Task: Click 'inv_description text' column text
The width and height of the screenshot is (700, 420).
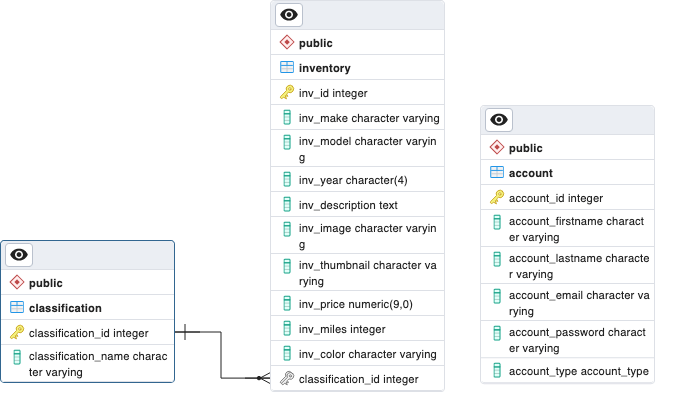Action: 348,205
